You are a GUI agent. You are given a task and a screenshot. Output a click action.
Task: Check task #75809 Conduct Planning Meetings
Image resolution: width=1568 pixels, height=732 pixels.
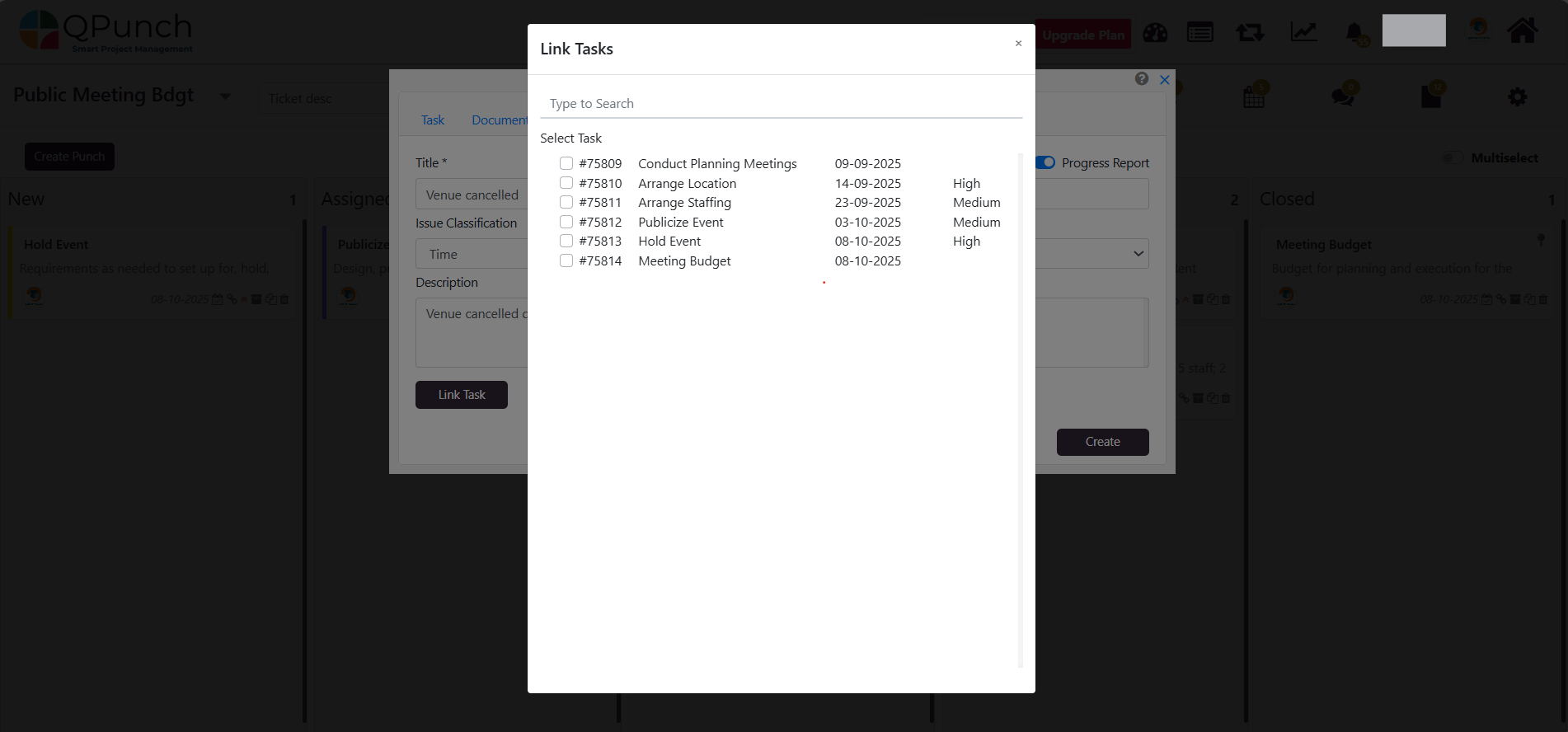(x=566, y=163)
